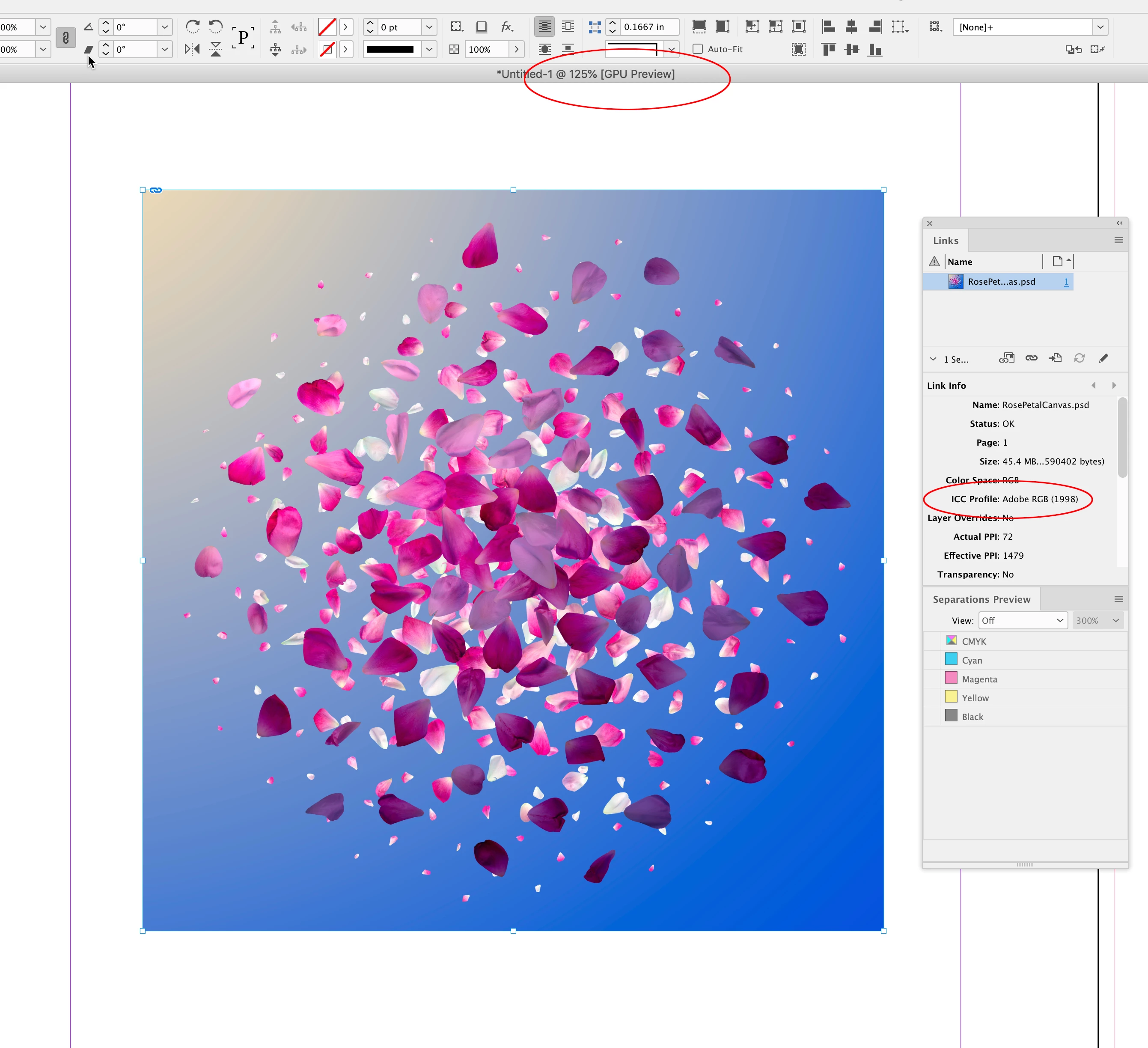Click the Edit Original pencil icon
The width and height of the screenshot is (1148, 1048).
coord(1103,358)
